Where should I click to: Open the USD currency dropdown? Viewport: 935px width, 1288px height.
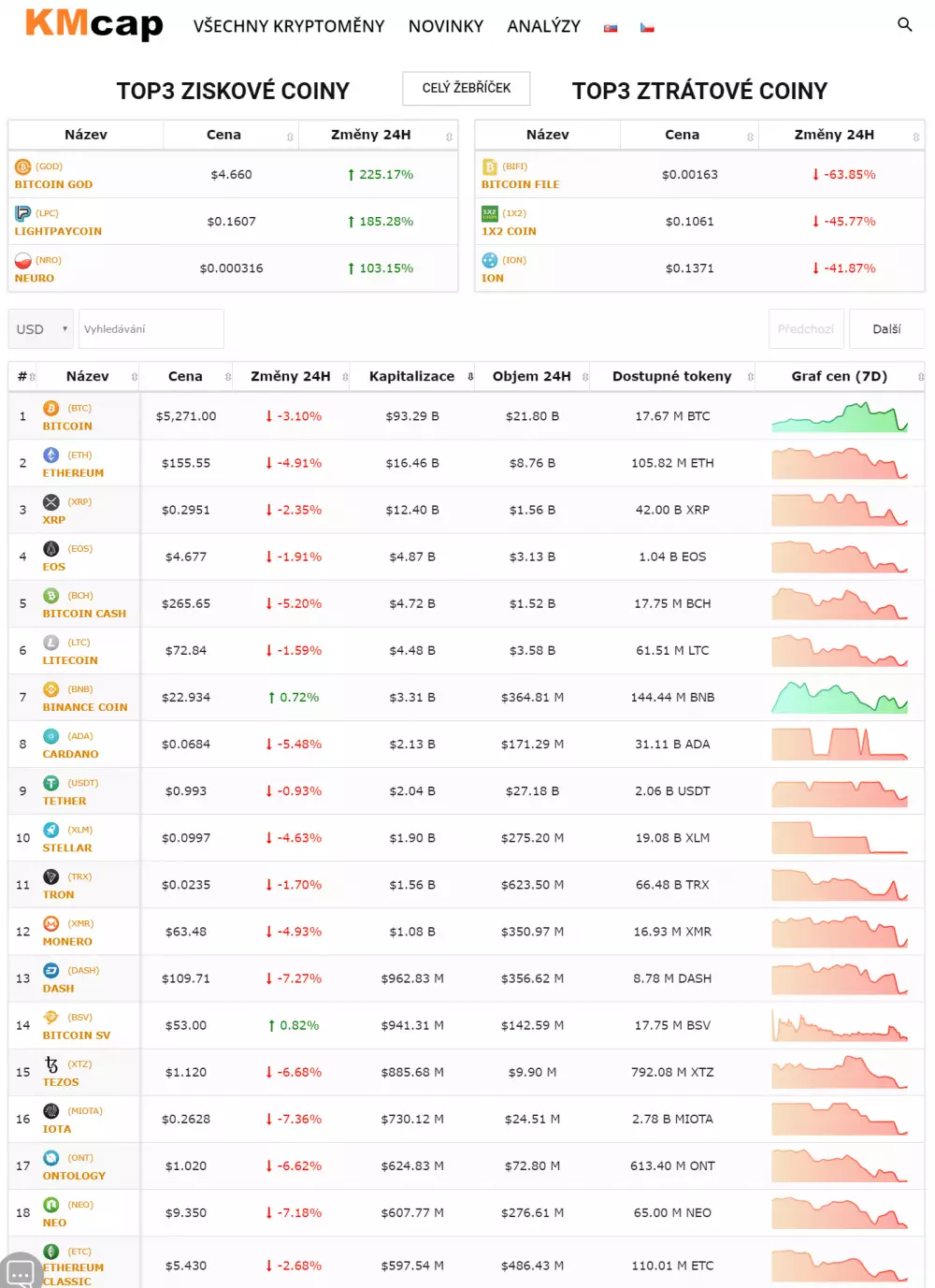(x=41, y=329)
